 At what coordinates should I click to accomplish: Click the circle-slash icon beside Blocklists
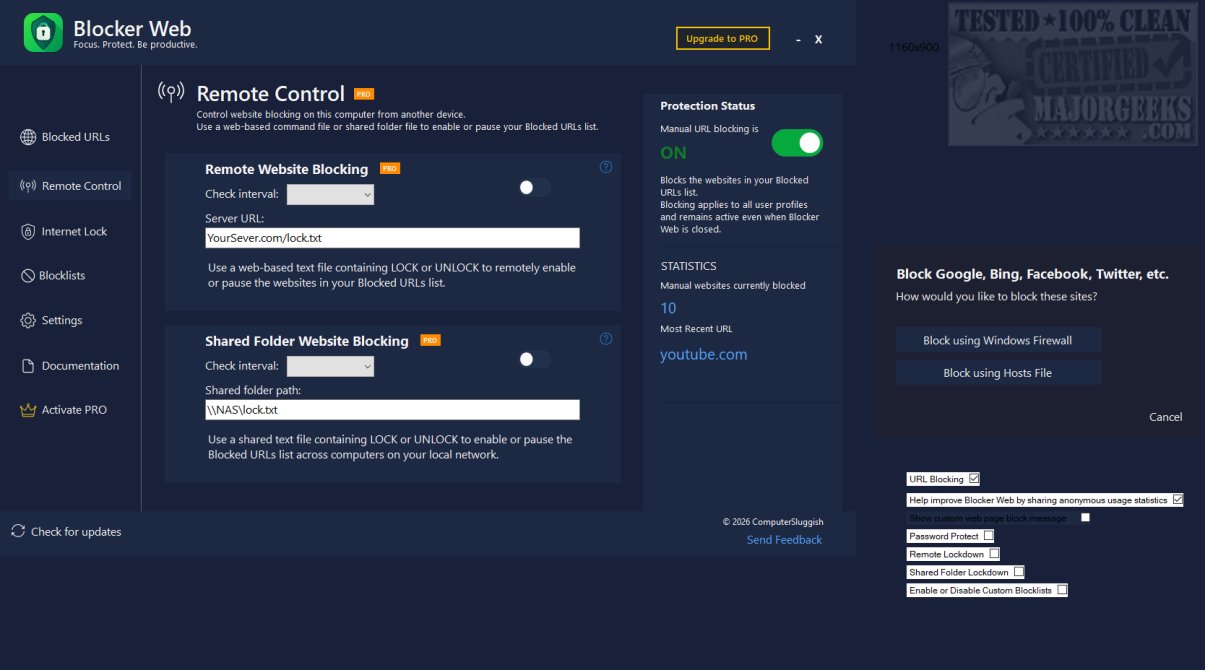[x=28, y=276]
